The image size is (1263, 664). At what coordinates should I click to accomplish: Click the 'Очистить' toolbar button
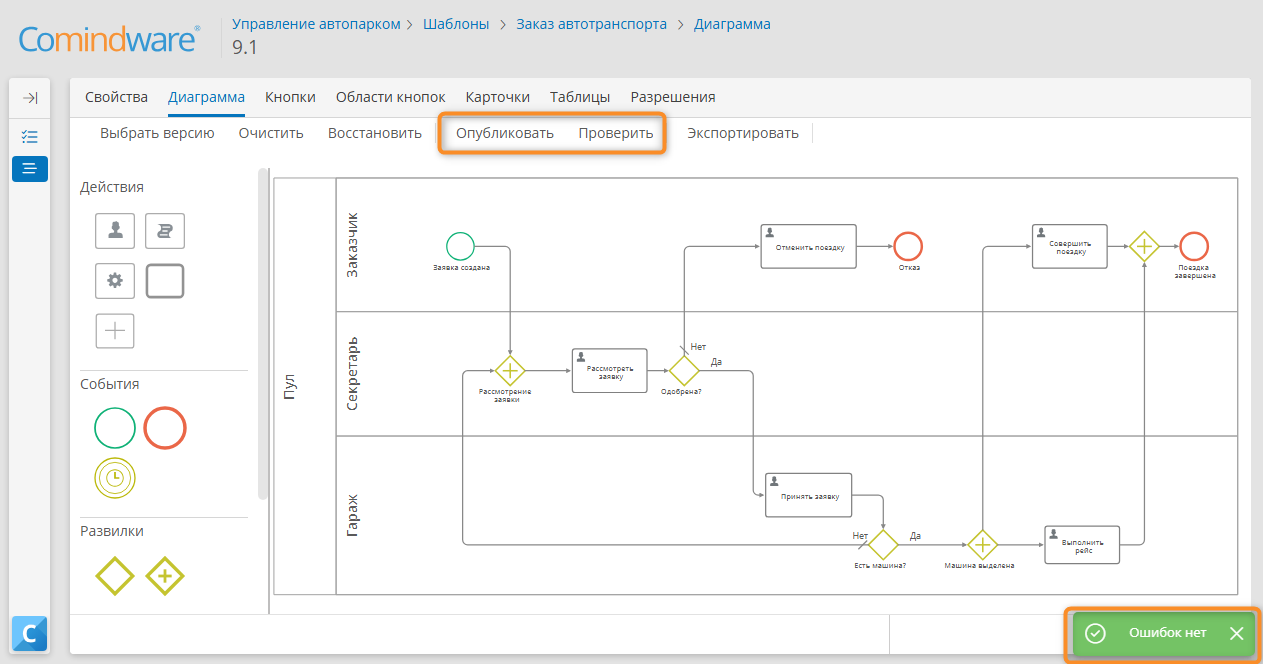coord(271,133)
